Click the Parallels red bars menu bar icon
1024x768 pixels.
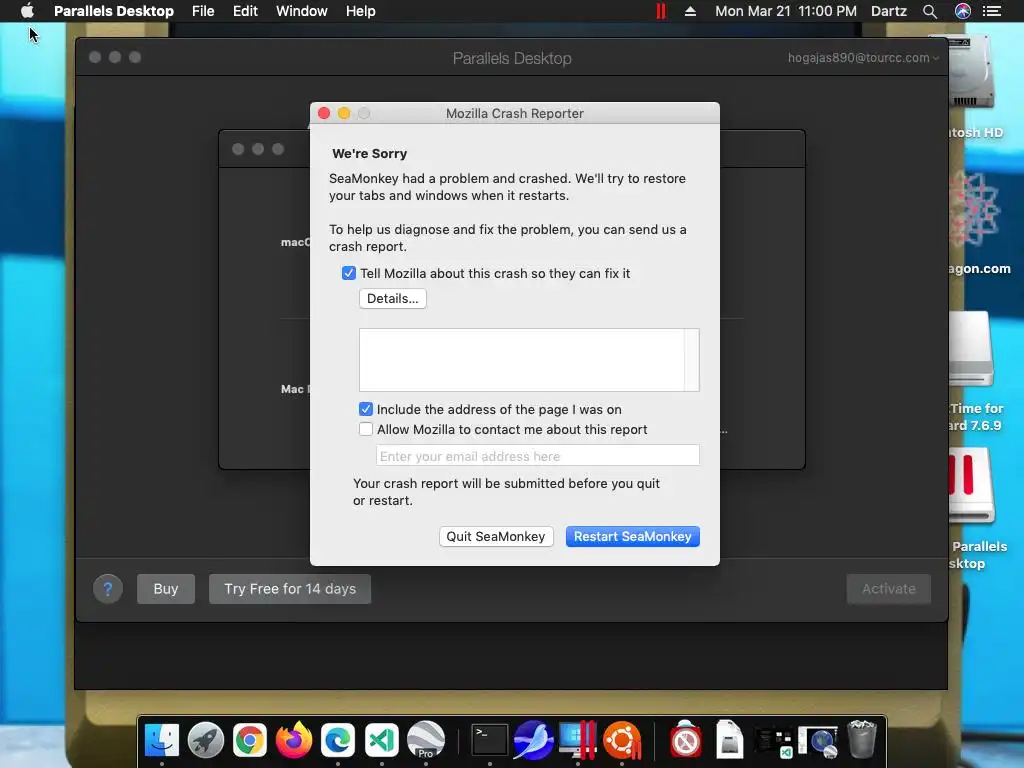pos(661,11)
